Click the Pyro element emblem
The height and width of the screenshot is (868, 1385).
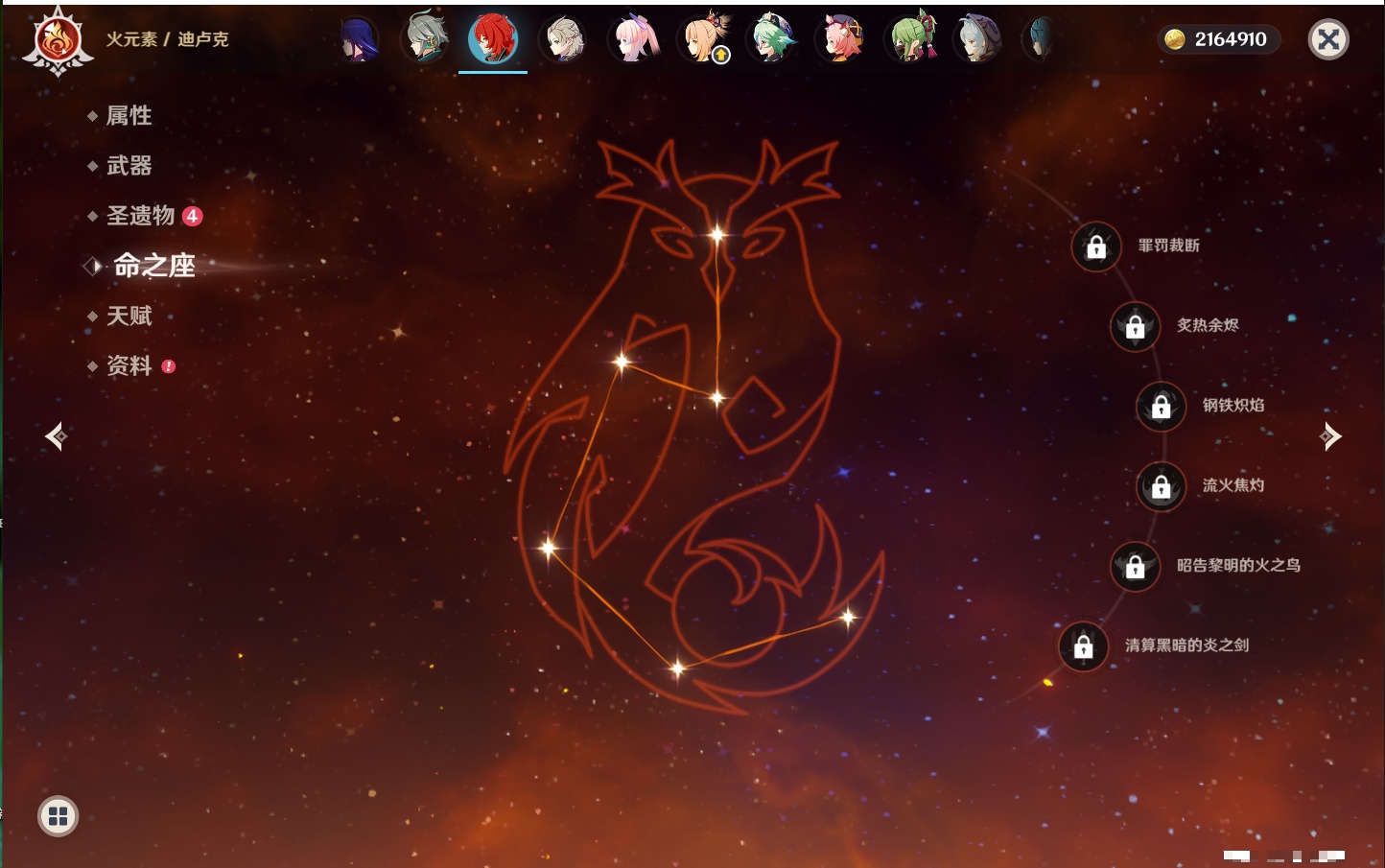(x=58, y=40)
